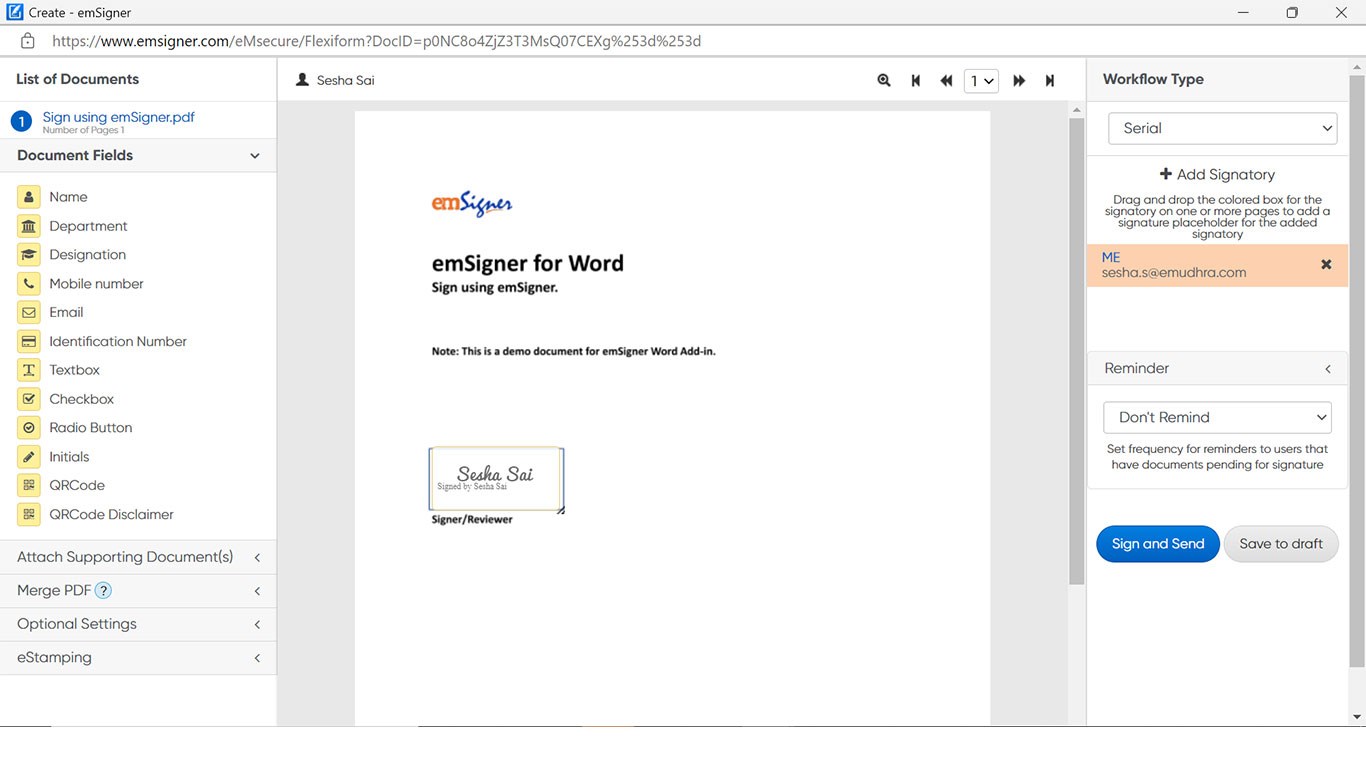Image resolution: width=1366 pixels, height=768 pixels.
Task: Click the QRCode Disclaimer field icon
Action: pos(29,514)
